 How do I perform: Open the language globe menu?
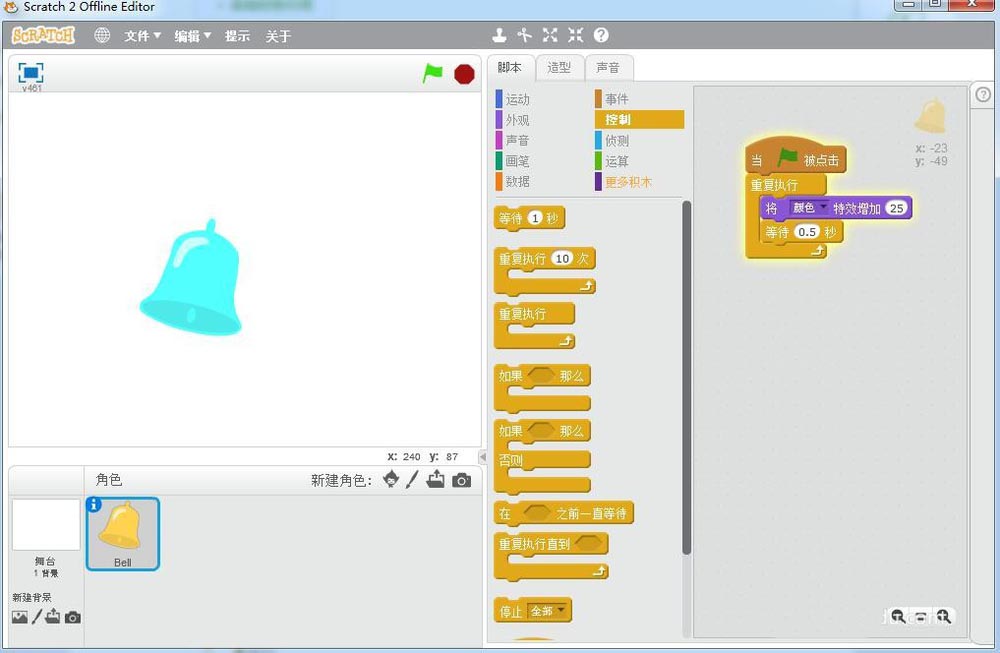(x=101, y=34)
